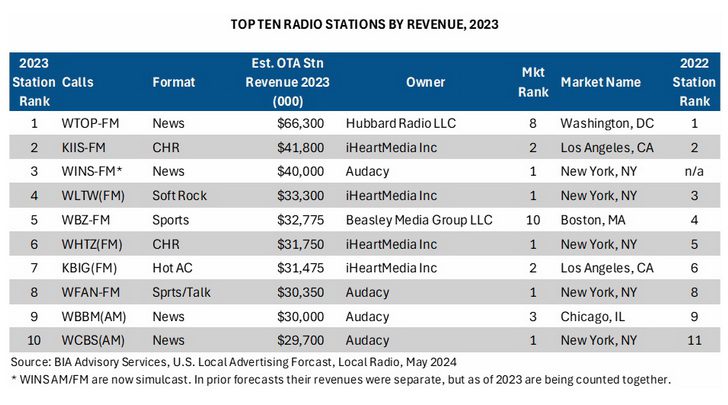
Task: Click the 'Calls' column header
Action: pyautogui.click(x=78, y=82)
